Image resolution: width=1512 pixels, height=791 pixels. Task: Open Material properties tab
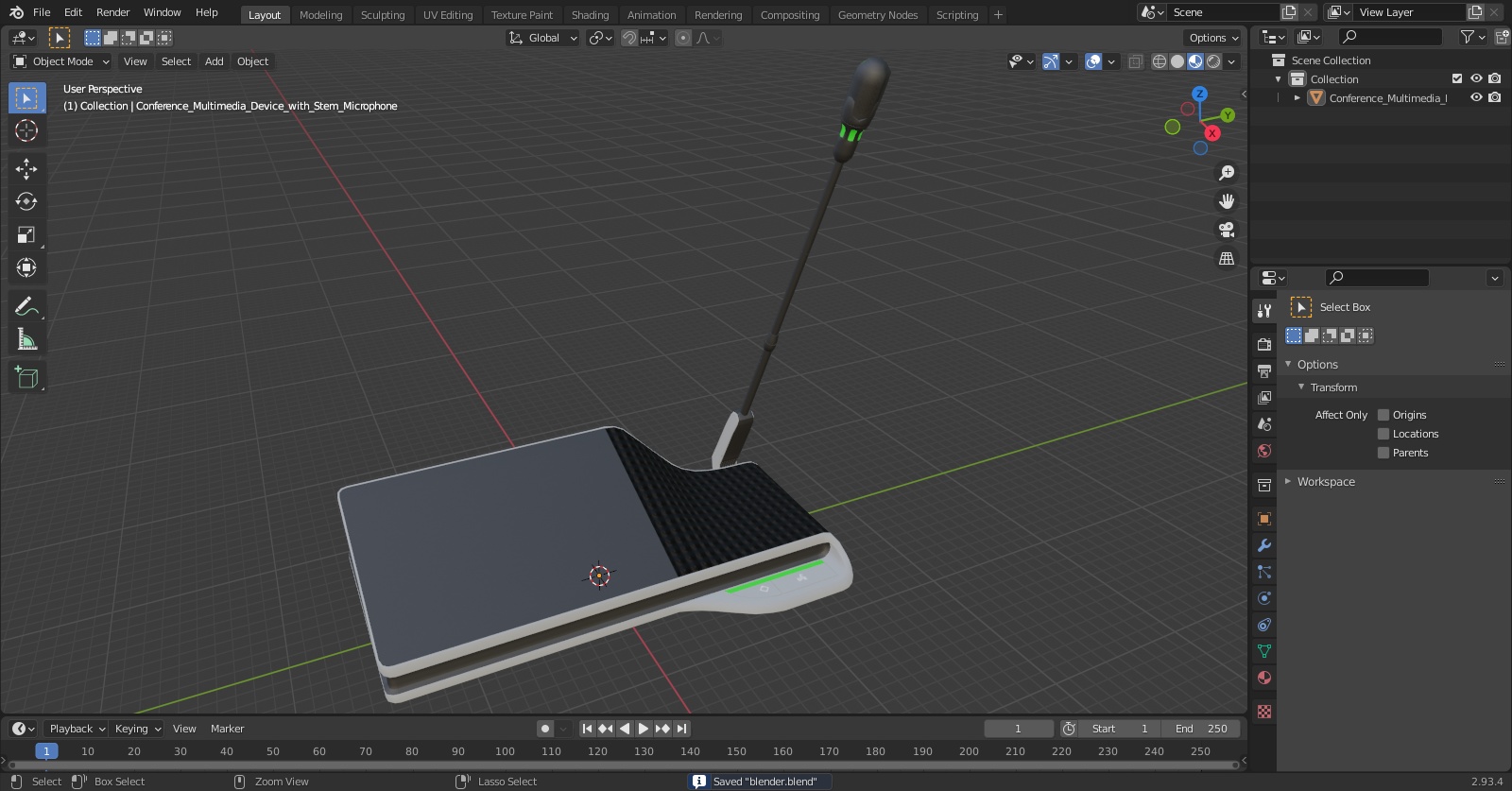coord(1264,678)
